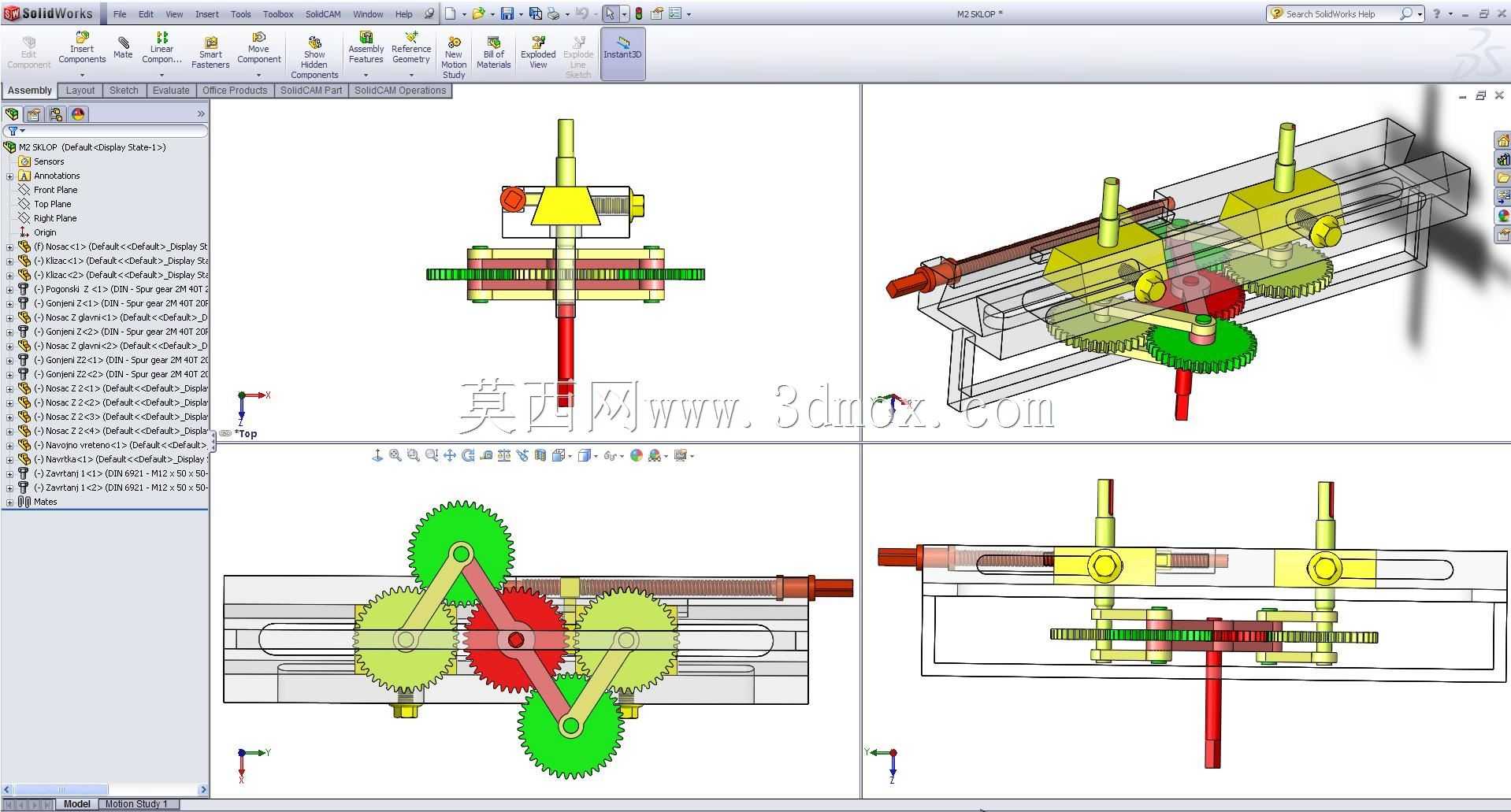Click the Measure tool in the view toolbar
This screenshot has height=812, width=1511.
pyautogui.click(x=486, y=455)
